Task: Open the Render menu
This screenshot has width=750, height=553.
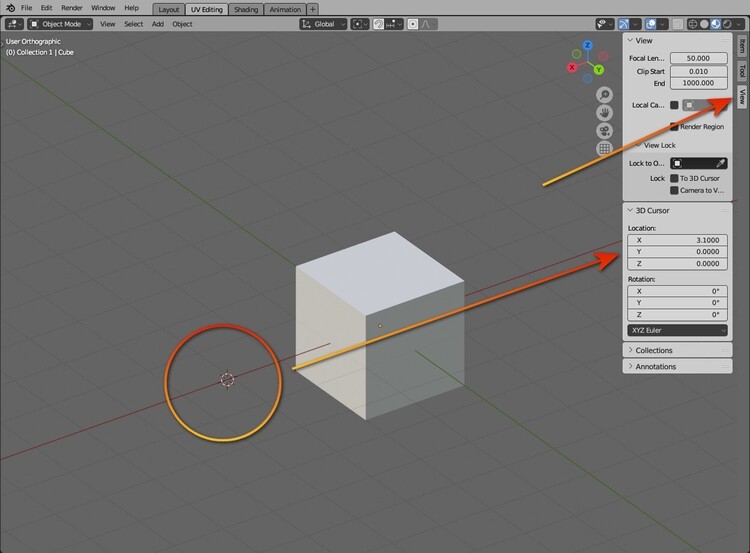Action: point(71,8)
